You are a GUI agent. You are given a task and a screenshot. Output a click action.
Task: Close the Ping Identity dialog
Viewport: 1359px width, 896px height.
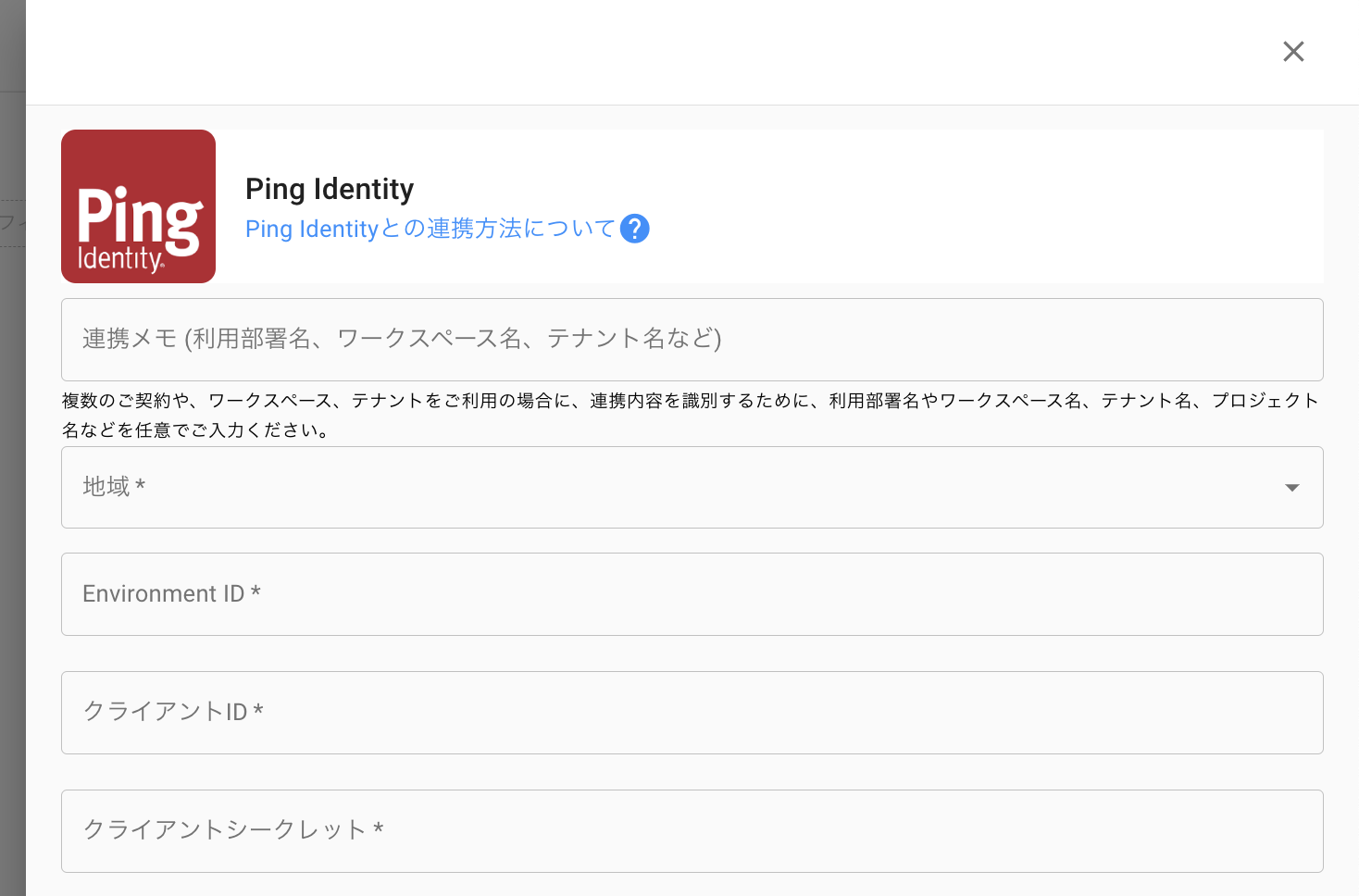(x=1293, y=52)
